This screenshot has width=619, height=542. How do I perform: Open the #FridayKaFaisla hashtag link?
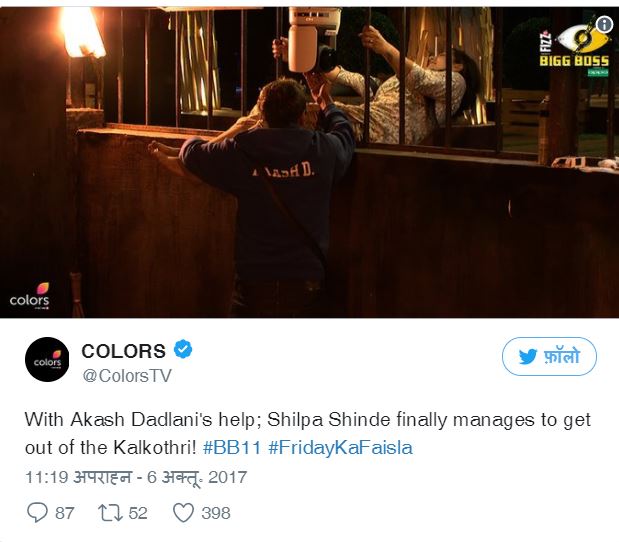coord(340,448)
